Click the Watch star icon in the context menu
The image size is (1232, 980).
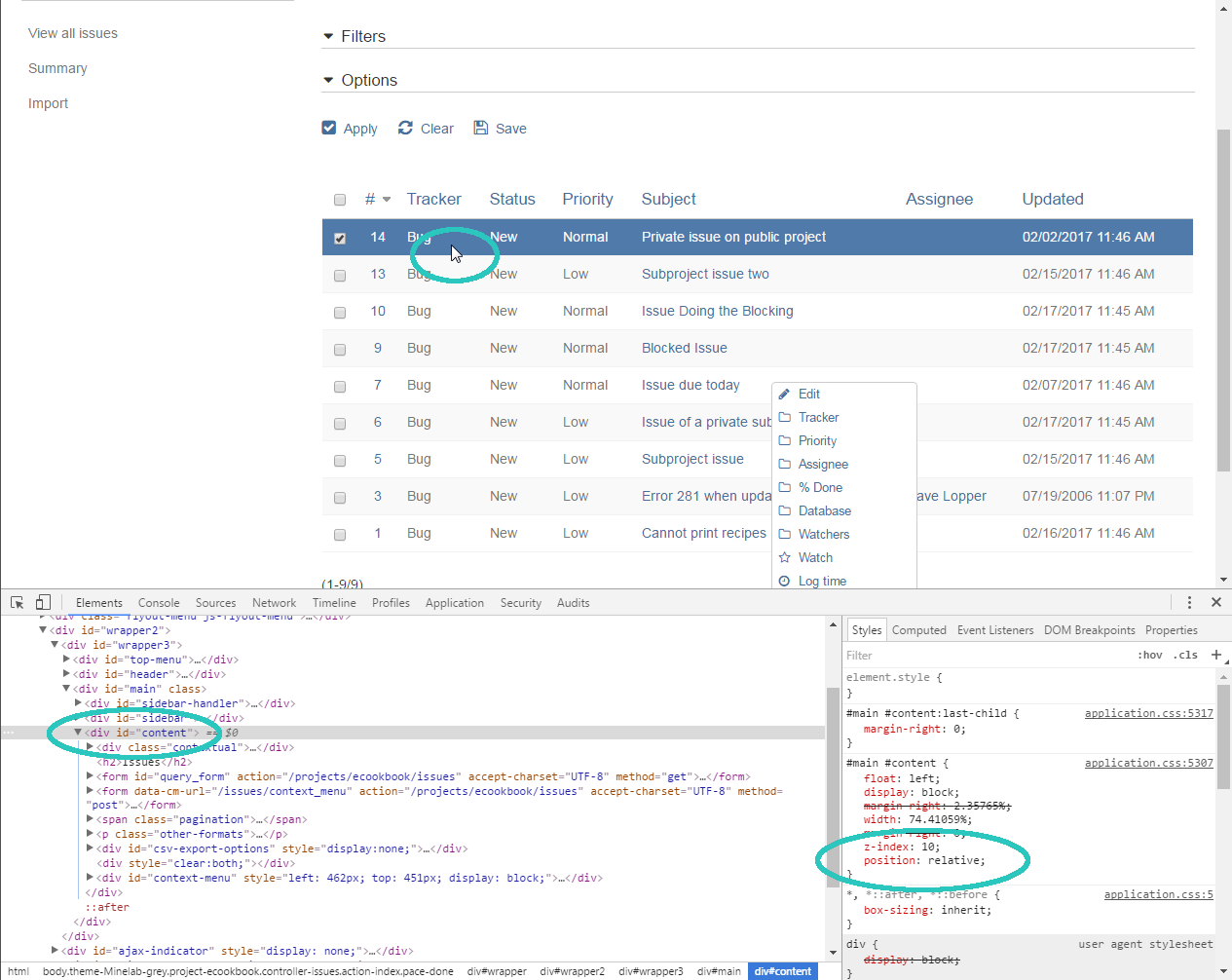(785, 557)
